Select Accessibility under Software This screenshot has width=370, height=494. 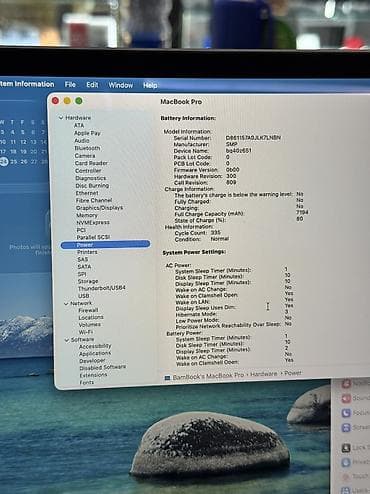pos(95,346)
